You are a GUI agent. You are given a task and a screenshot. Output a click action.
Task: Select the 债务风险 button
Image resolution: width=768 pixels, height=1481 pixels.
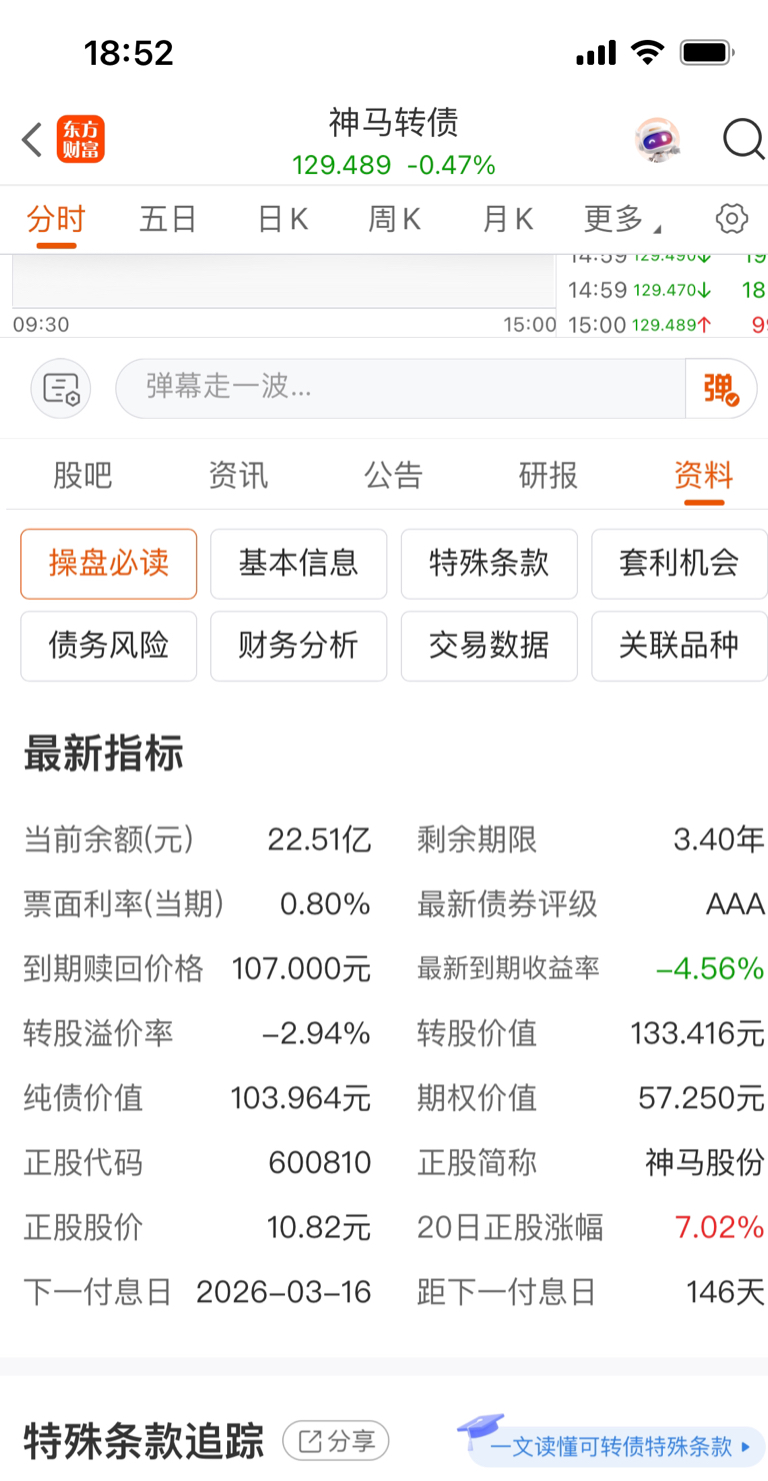point(109,646)
